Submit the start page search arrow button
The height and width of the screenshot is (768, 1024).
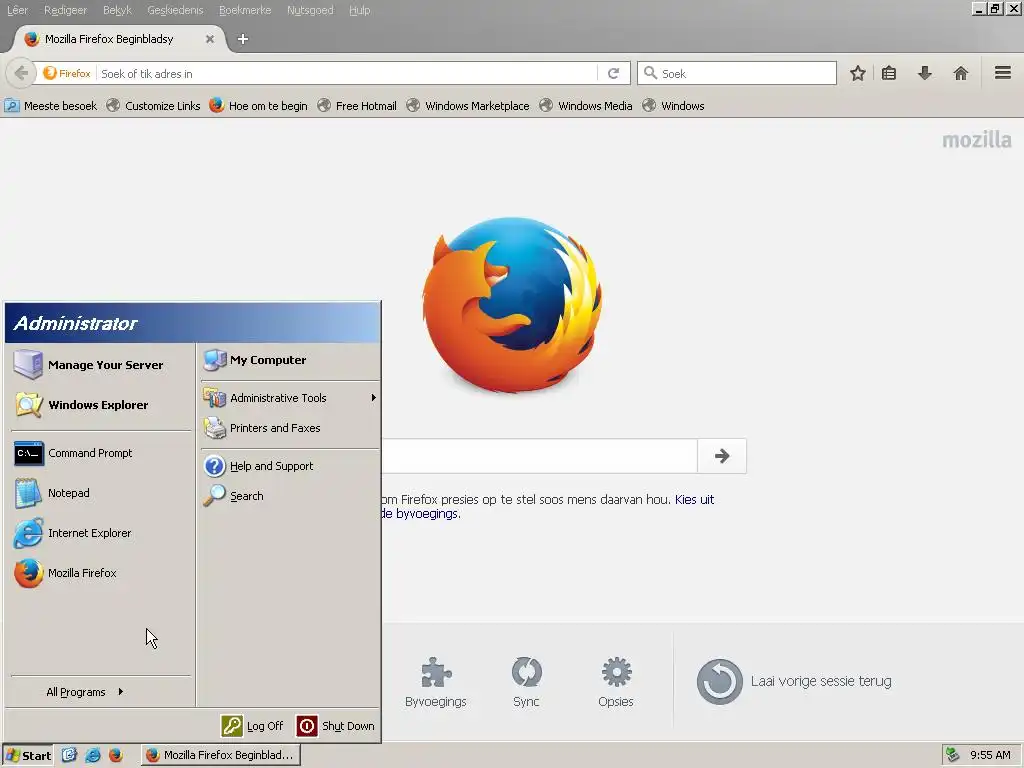tap(722, 456)
